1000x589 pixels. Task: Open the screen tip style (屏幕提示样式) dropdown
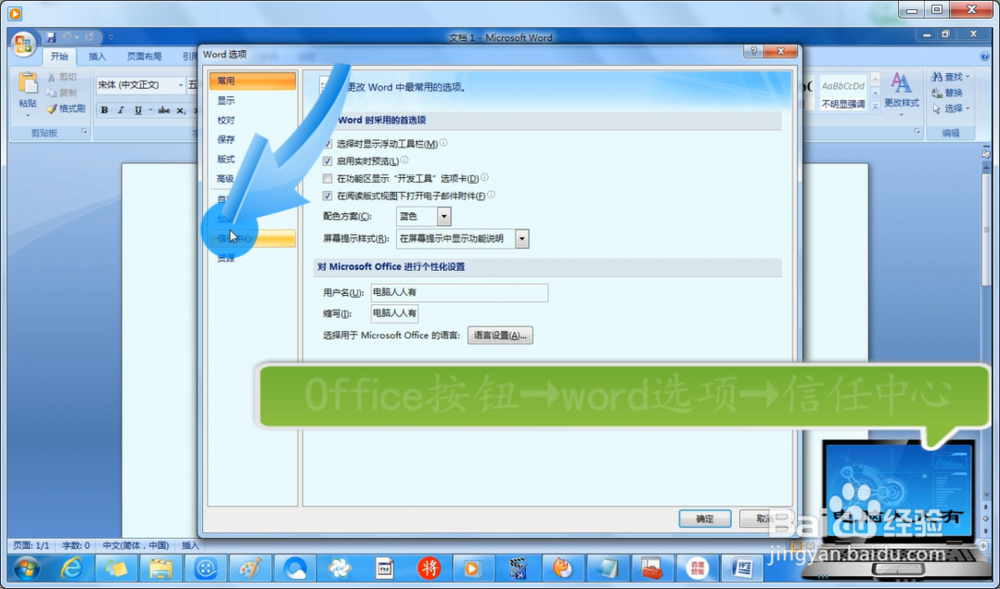click(522, 239)
